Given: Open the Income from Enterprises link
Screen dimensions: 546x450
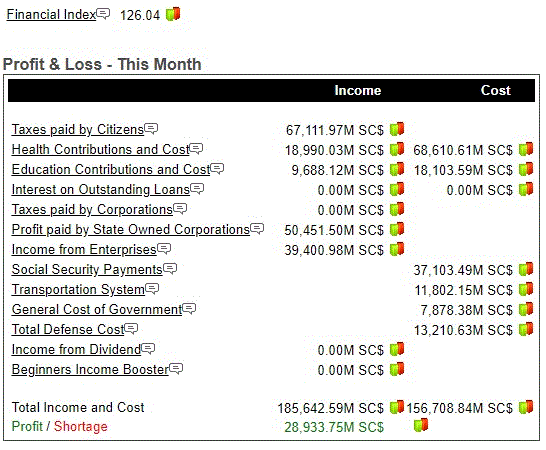Looking at the screenshot, I should pyautogui.click(x=84, y=249).
